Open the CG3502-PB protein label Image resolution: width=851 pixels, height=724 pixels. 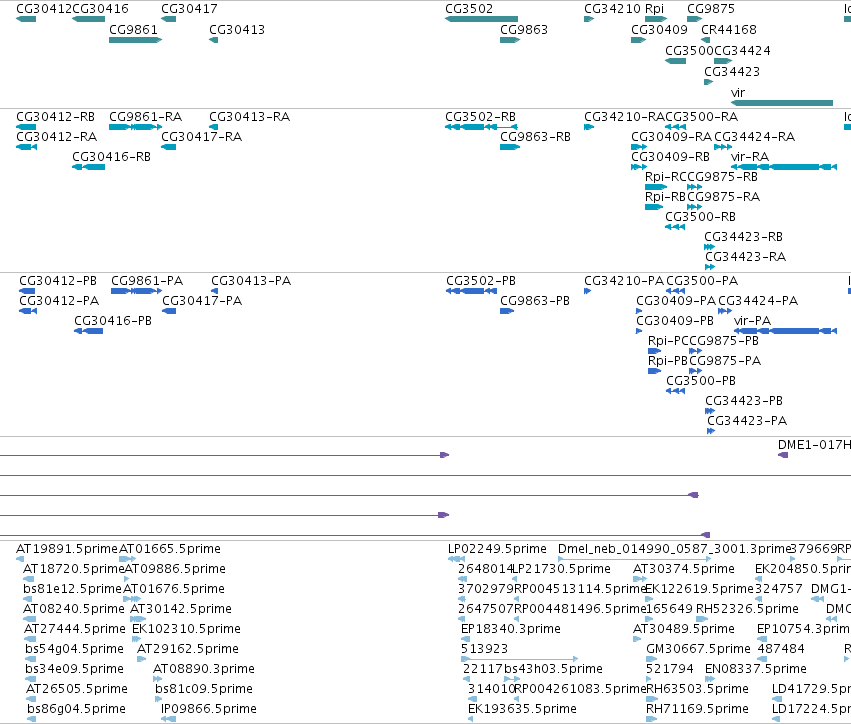(x=481, y=281)
